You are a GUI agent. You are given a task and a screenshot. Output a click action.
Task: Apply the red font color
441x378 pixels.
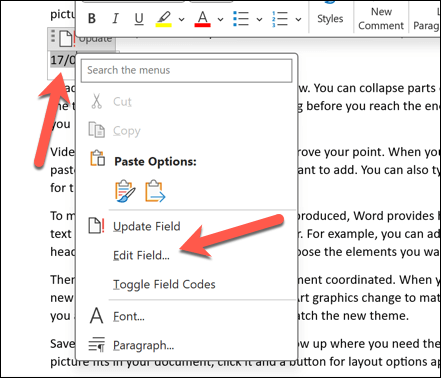pos(203,19)
